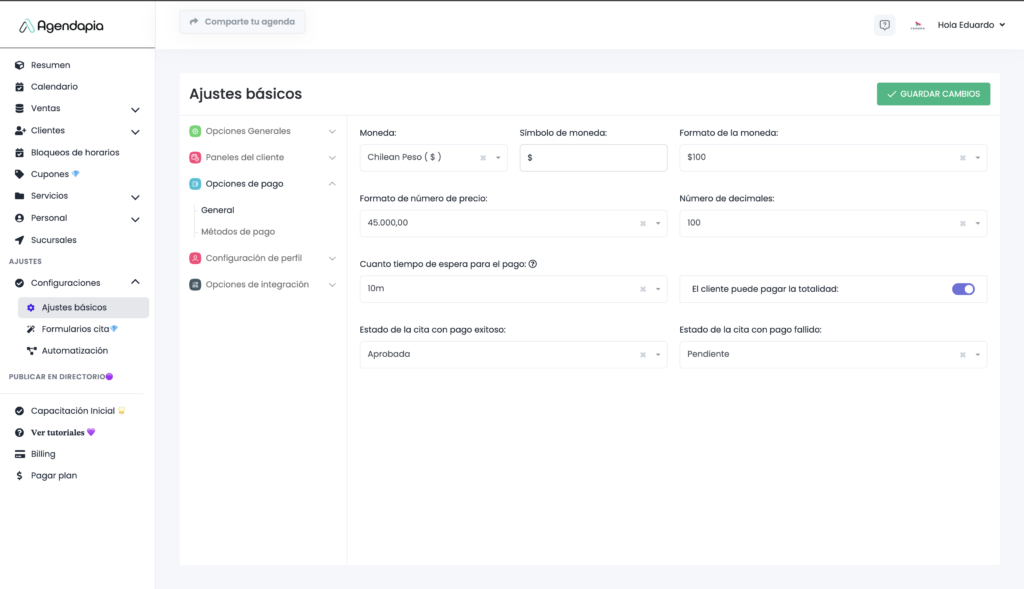The height and width of the screenshot is (589, 1024).
Task: Click the Calendario calendar icon
Action: pyautogui.click(x=20, y=87)
